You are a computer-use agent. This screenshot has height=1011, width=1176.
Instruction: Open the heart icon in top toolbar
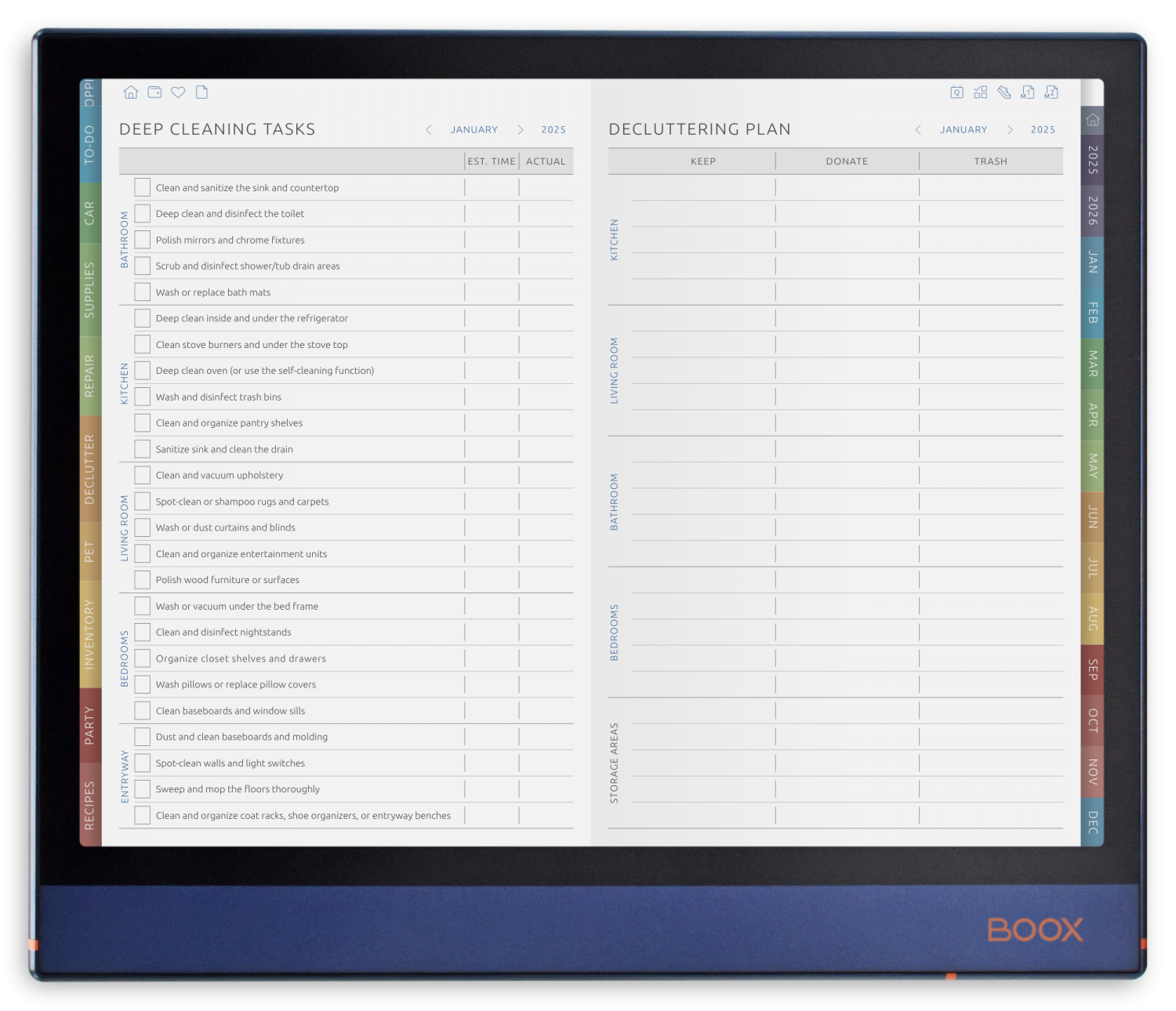[178, 92]
